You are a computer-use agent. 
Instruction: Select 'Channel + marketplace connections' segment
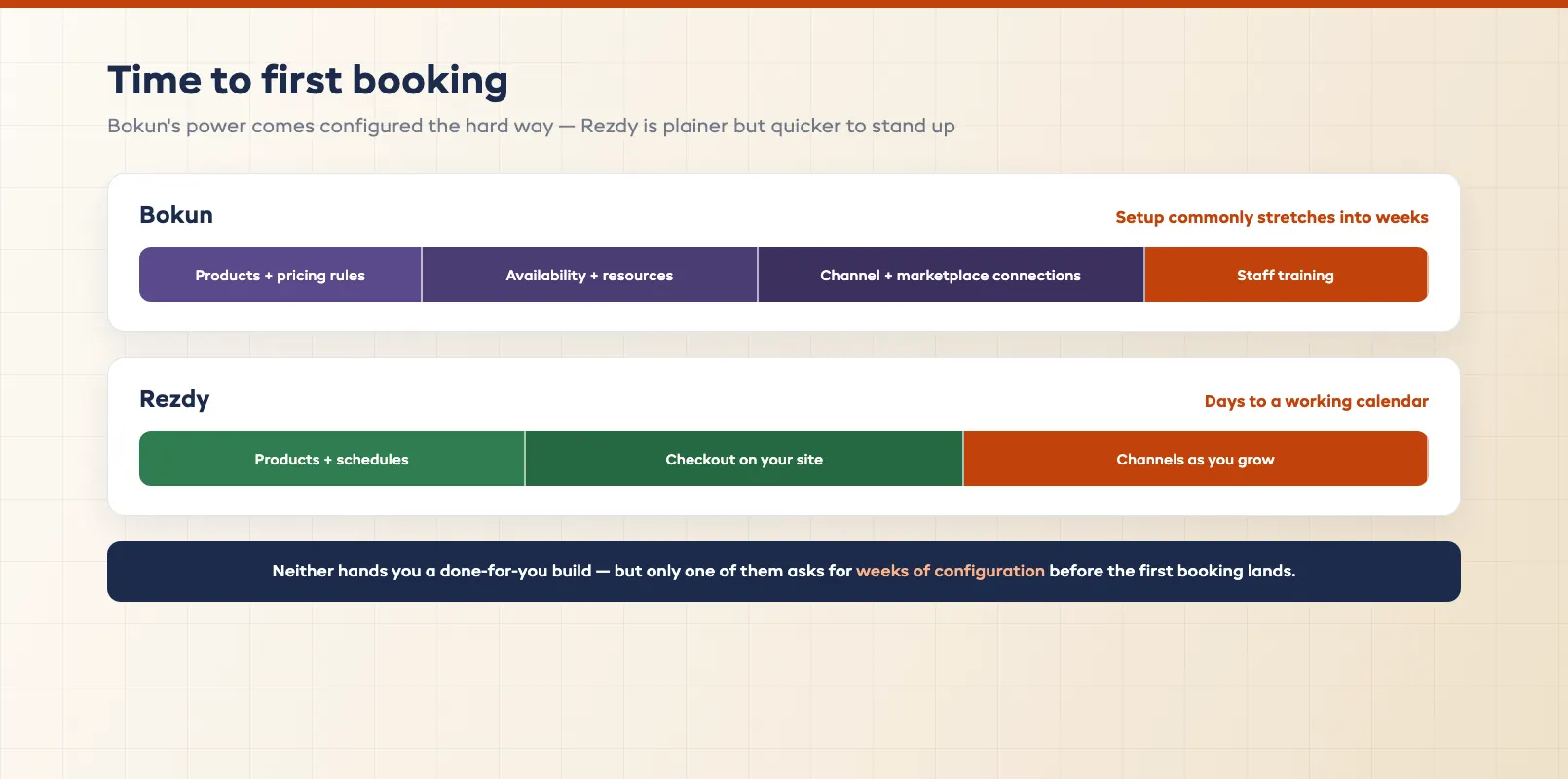951,275
